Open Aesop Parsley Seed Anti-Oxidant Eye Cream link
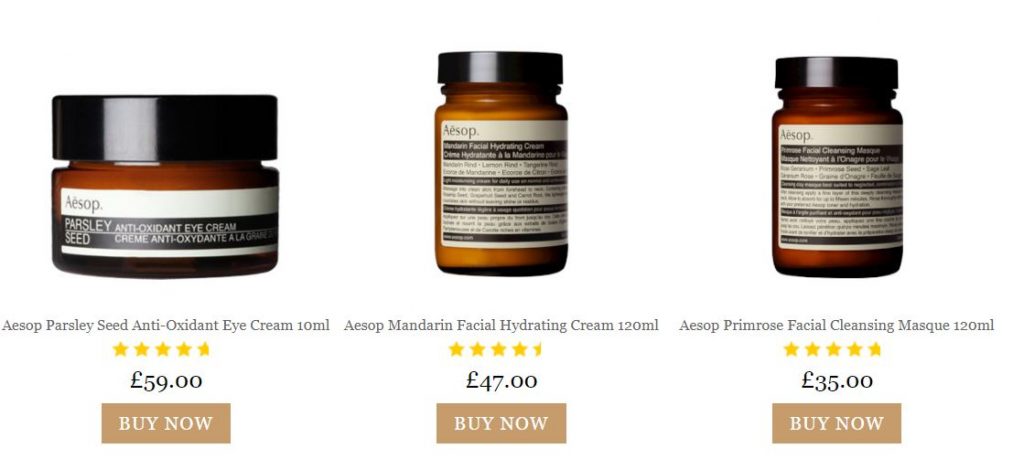This screenshot has width=1024, height=470. pyautogui.click(x=166, y=325)
